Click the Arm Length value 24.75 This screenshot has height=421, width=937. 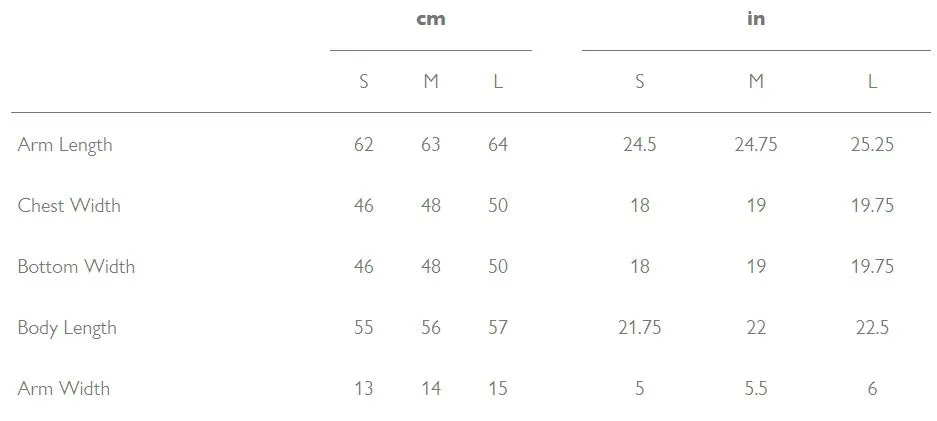coord(756,145)
